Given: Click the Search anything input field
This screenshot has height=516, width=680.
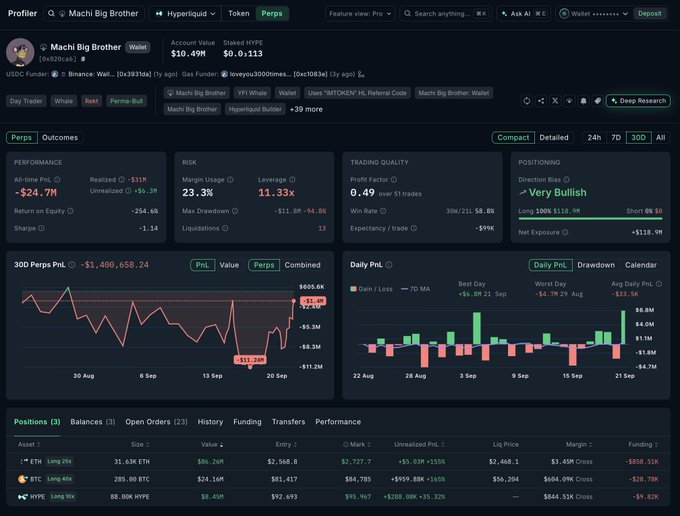Looking at the screenshot, I should coord(445,14).
